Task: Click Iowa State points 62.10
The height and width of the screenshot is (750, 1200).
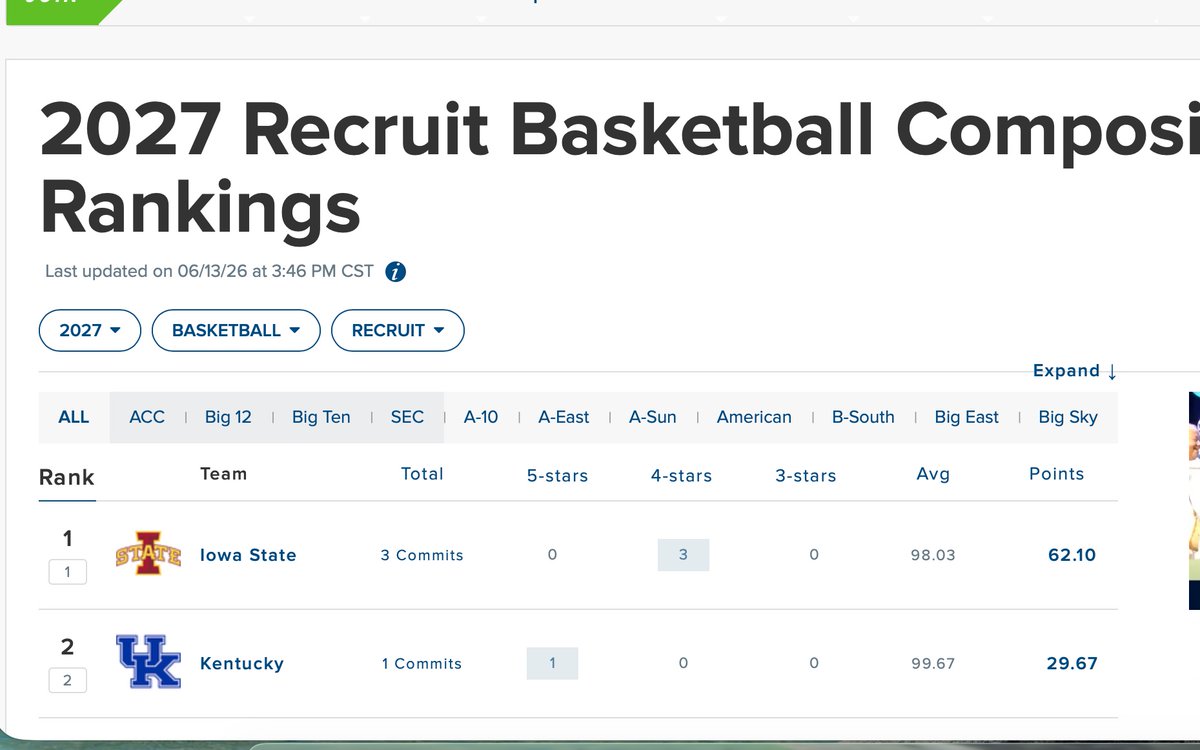Action: (1072, 555)
